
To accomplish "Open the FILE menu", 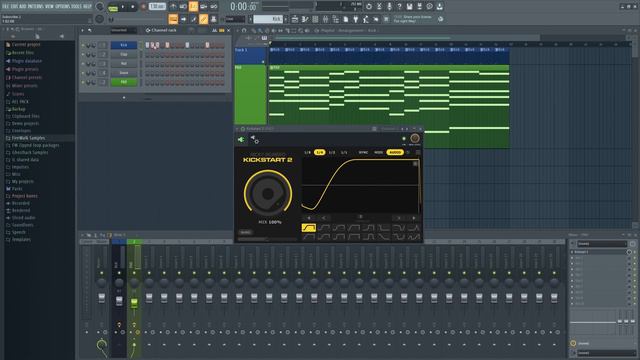I will pyautogui.click(x=6, y=7).
